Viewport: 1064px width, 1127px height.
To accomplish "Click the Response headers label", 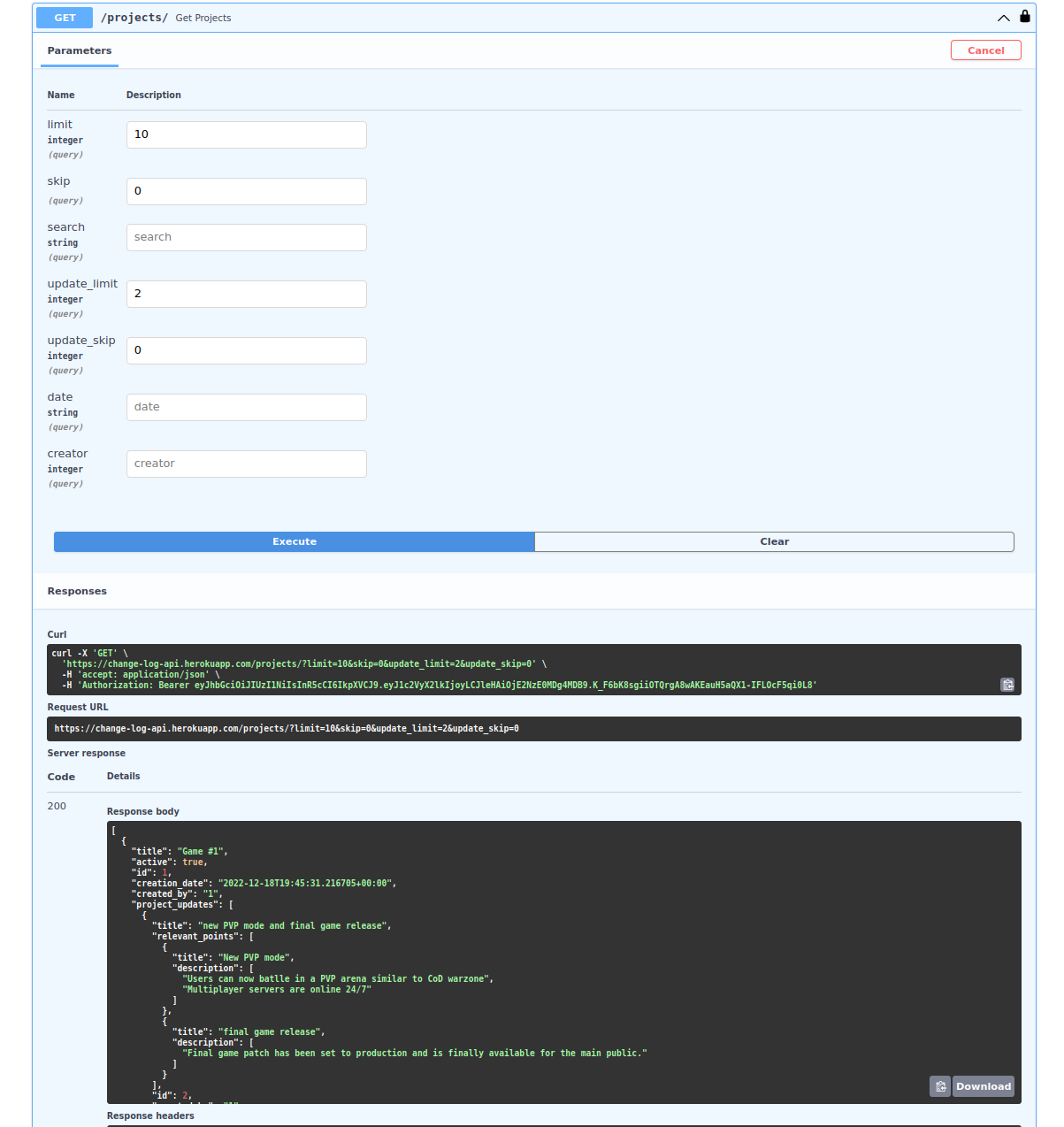I will (150, 1115).
